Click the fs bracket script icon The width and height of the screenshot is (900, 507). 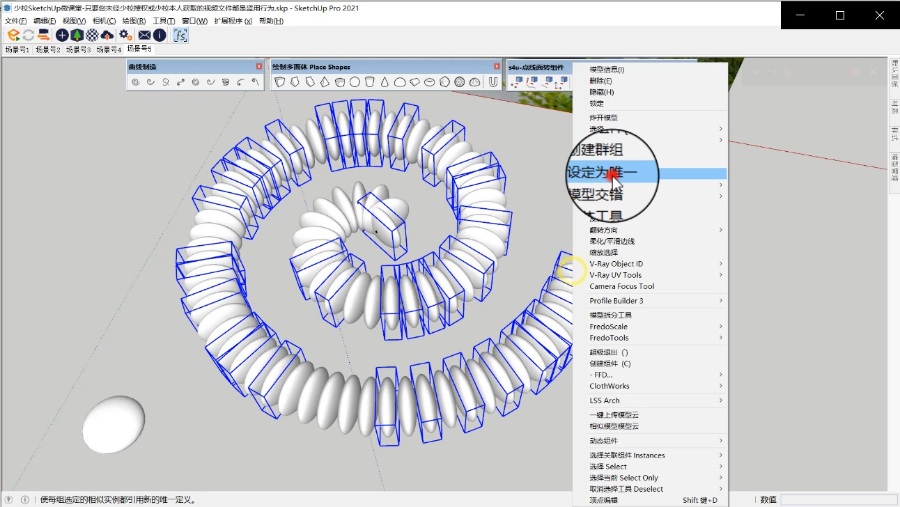coord(180,36)
